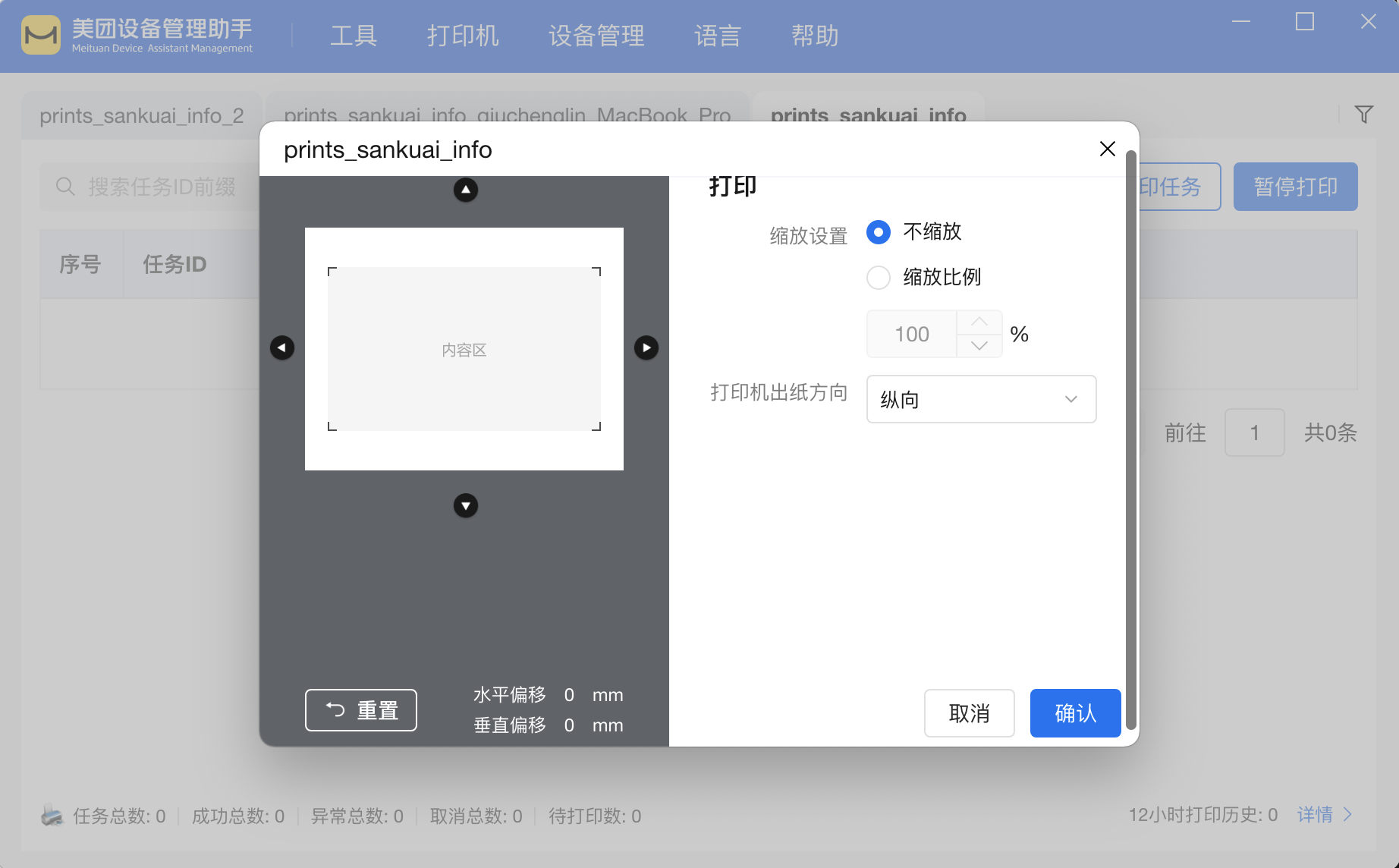The height and width of the screenshot is (868, 1399).
Task: Click the up arrow offset button
Action: click(x=465, y=190)
